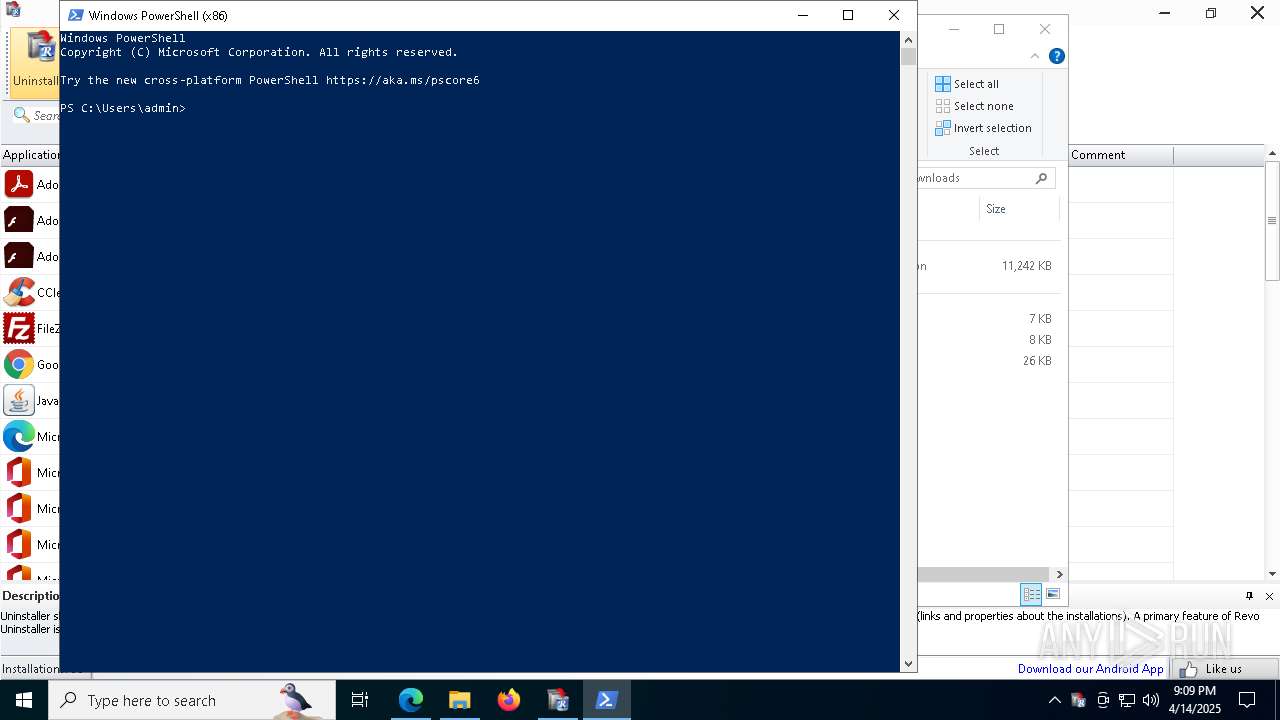This screenshot has width=1280, height=720.
Task: Open the volume control in system tray
Action: [1150, 700]
